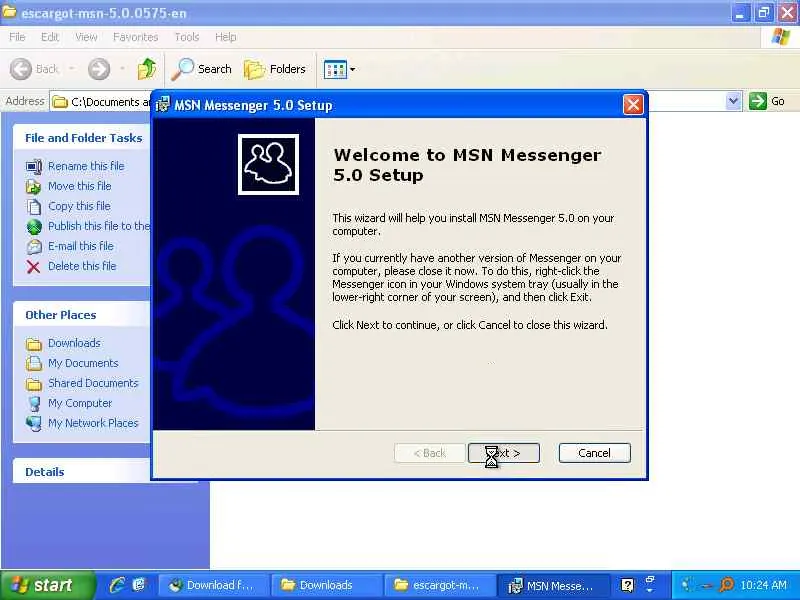
Task: Click the orange magnifier tray icon
Action: tap(725, 585)
